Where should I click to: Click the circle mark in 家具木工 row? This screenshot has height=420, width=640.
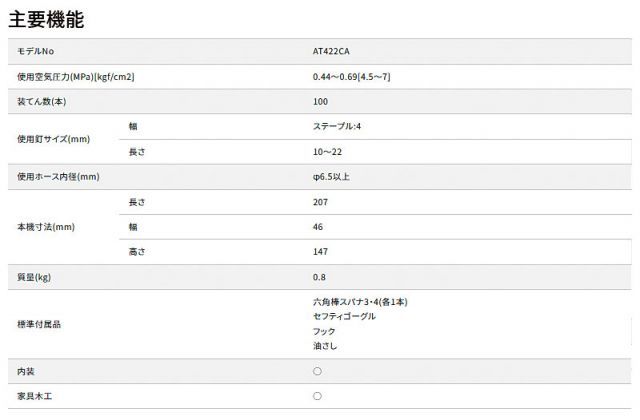(x=317, y=396)
